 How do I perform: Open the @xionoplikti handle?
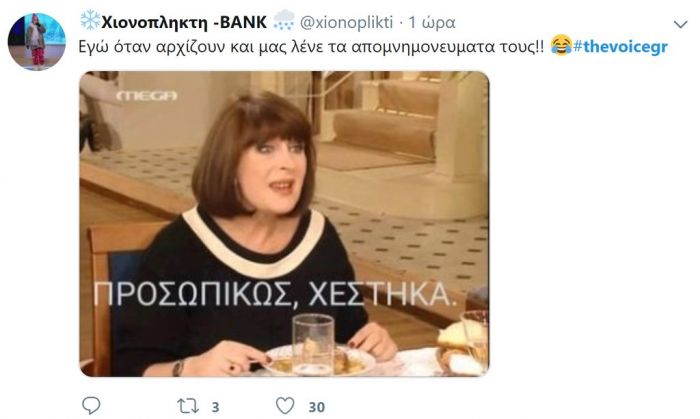(346, 22)
